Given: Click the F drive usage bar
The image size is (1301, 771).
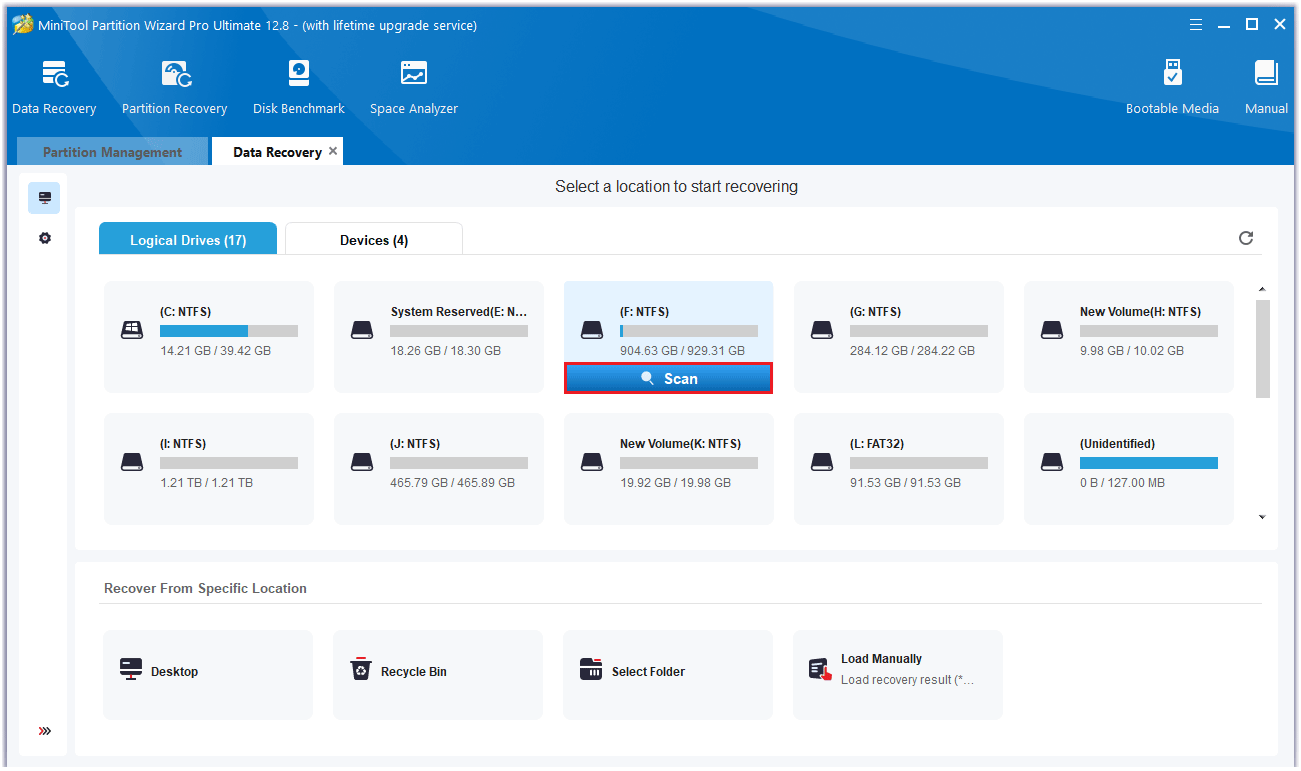Looking at the screenshot, I should click(x=689, y=331).
